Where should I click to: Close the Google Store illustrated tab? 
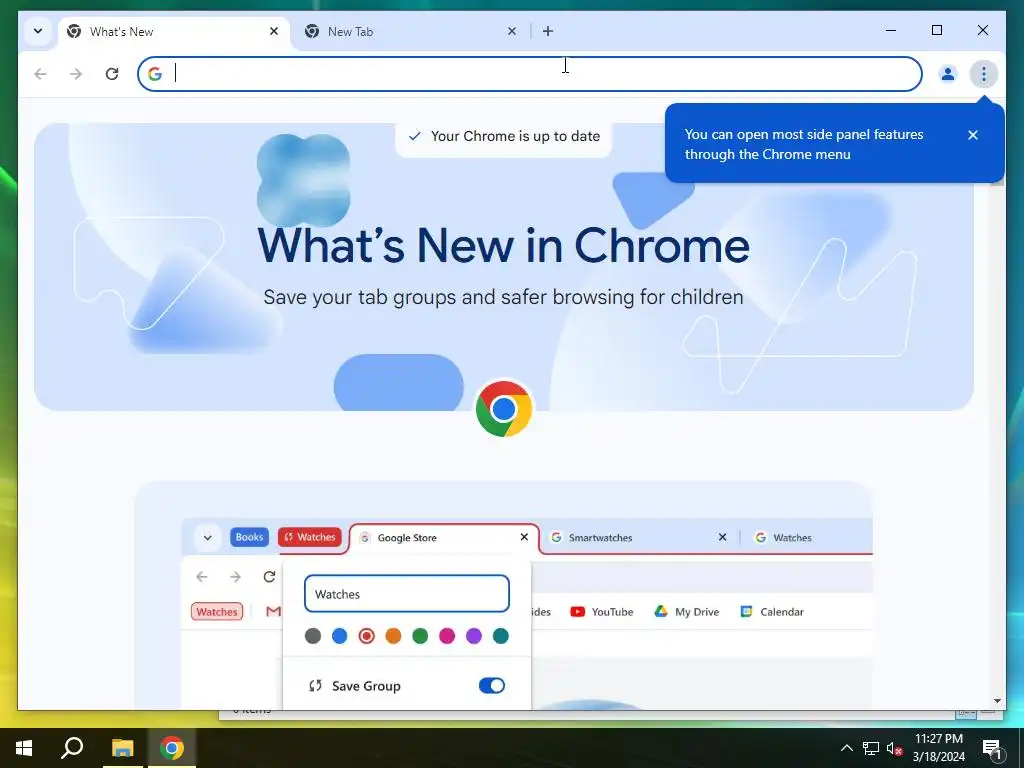524,537
